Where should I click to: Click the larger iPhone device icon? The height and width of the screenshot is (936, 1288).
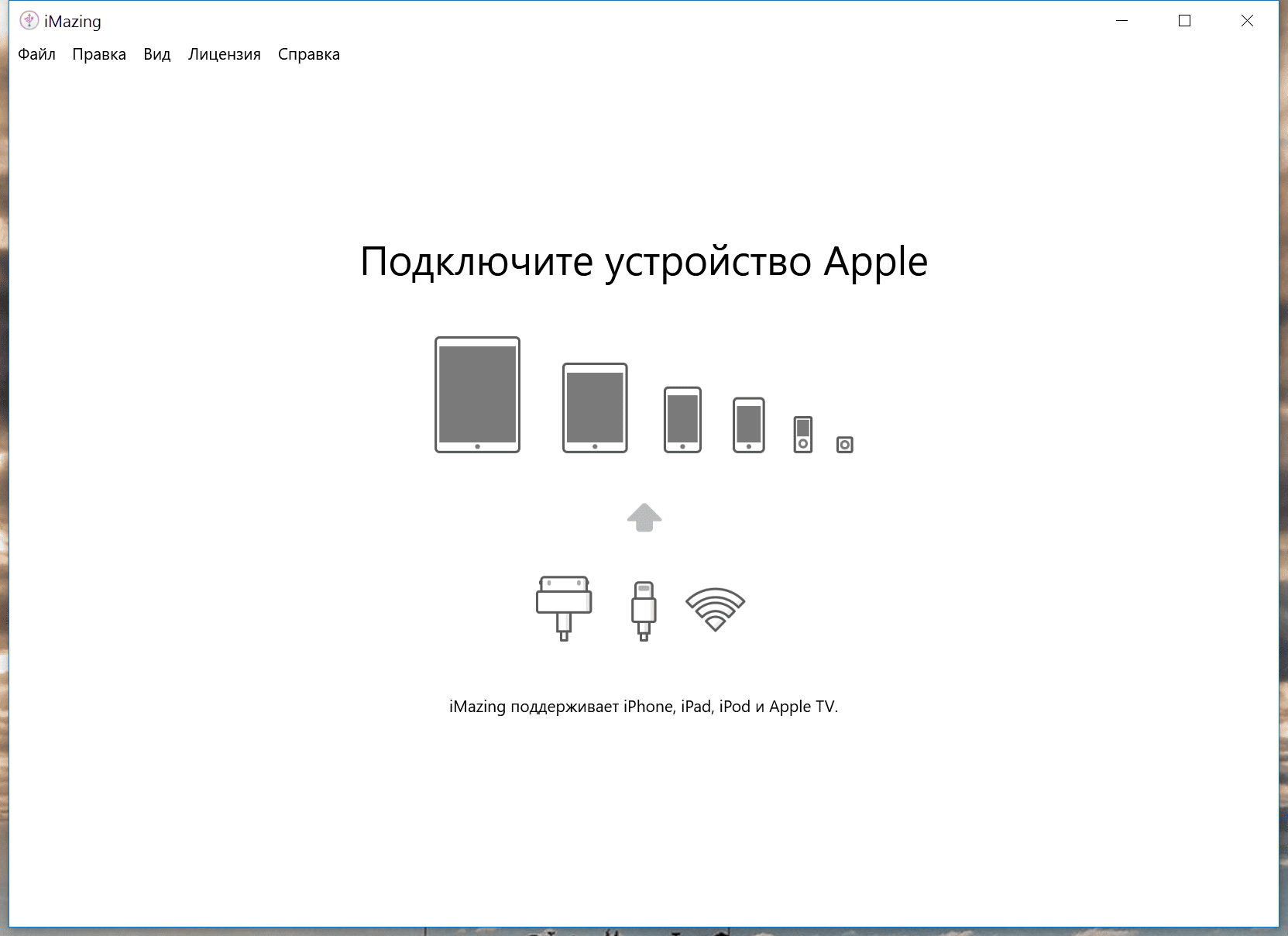pos(682,419)
